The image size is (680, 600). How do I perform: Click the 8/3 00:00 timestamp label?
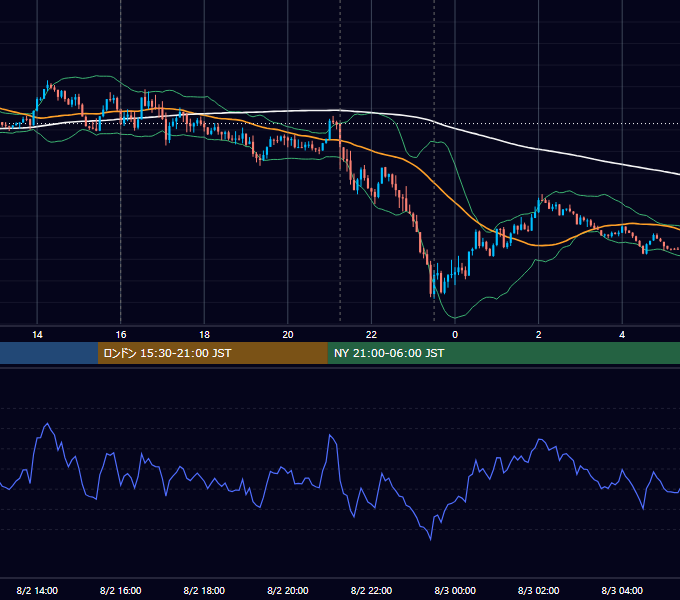(455, 590)
